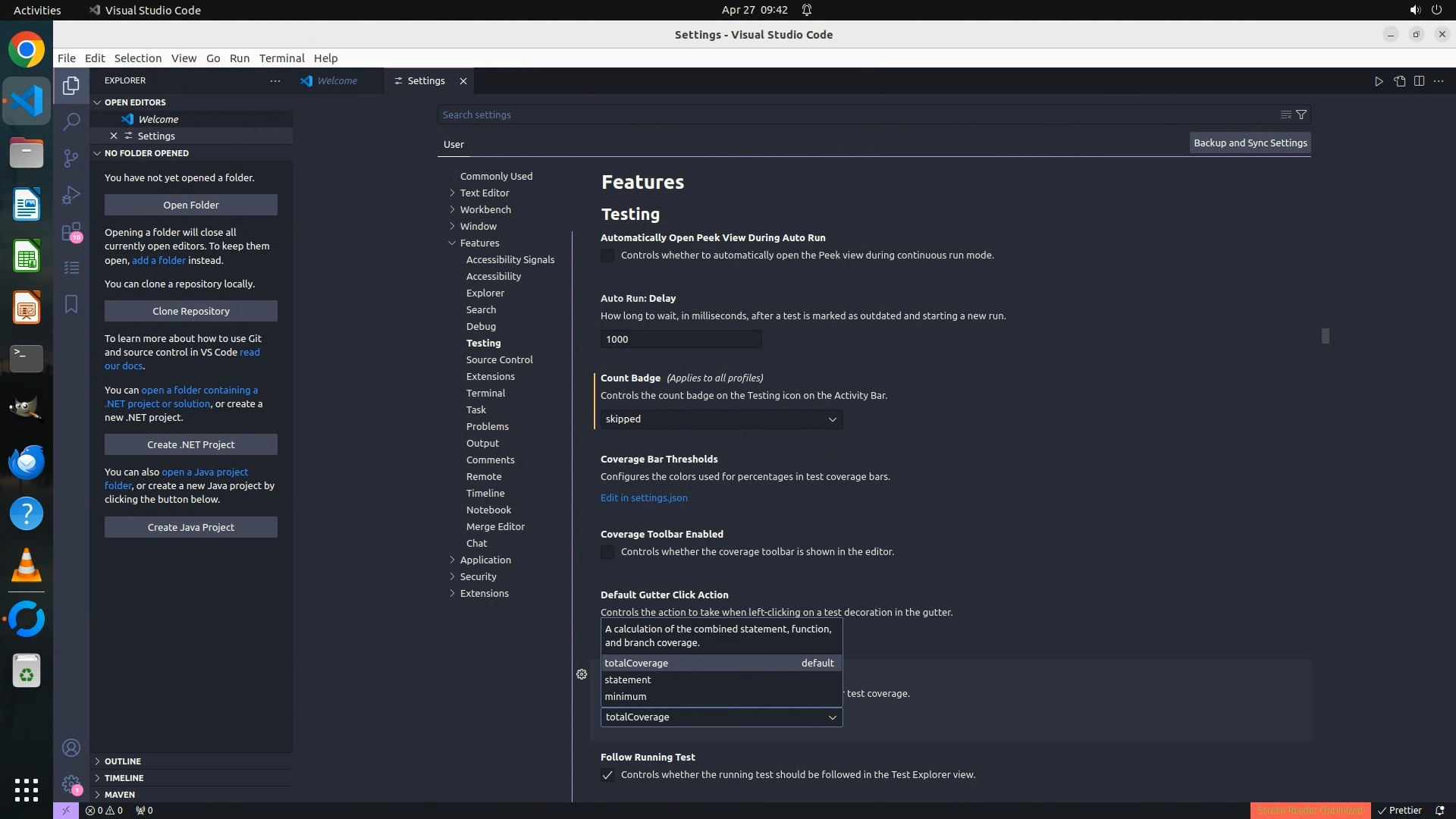Open the Search view in activity bar
The height and width of the screenshot is (819, 1456).
(71, 122)
